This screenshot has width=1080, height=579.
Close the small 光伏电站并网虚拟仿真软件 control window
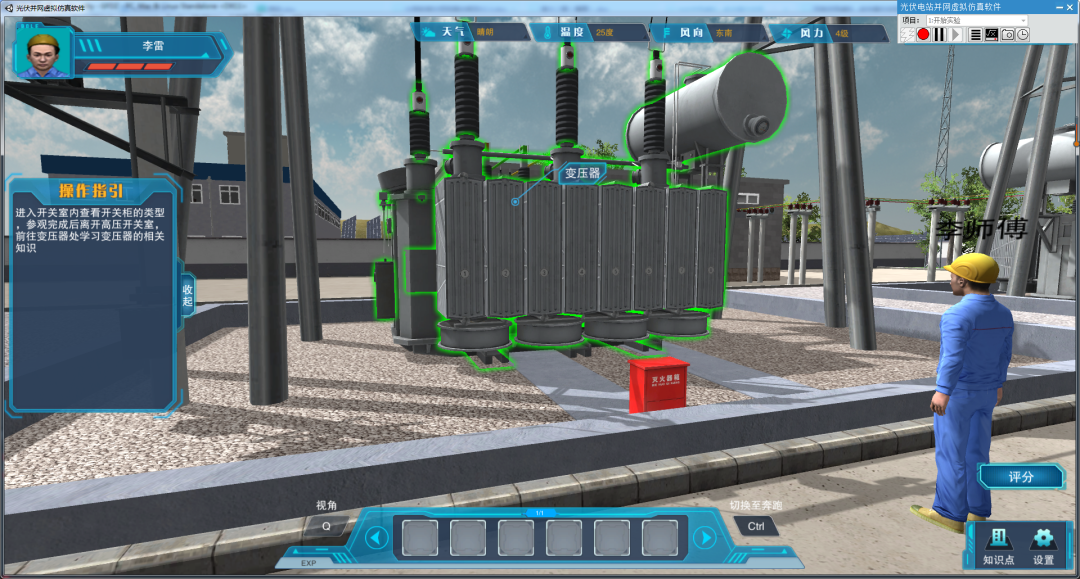tap(1071, 7)
